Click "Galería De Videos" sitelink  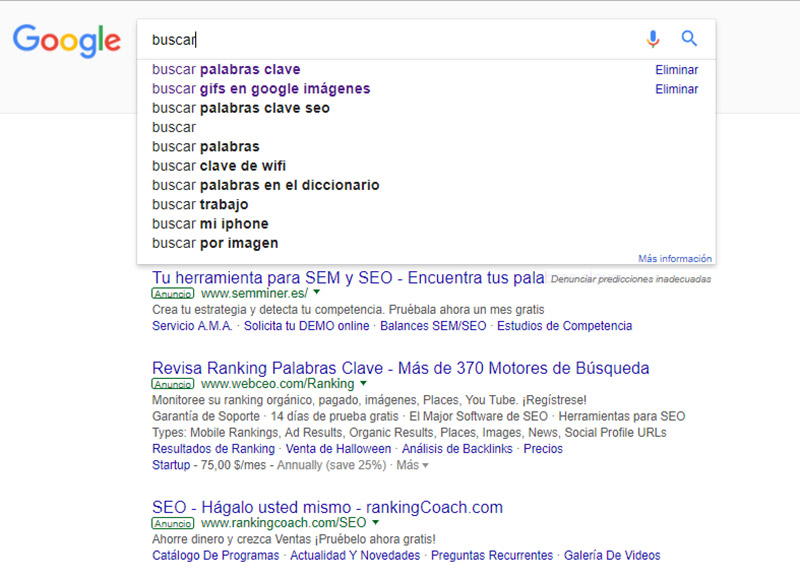point(612,556)
